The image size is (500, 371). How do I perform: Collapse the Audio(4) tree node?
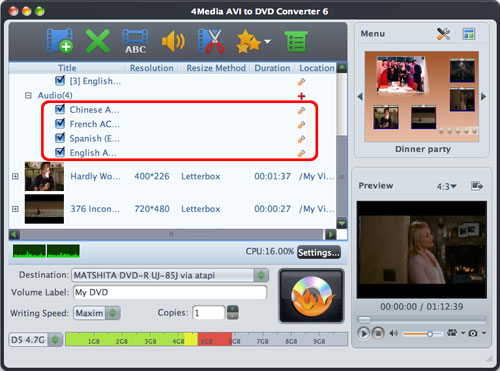click(x=28, y=96)
